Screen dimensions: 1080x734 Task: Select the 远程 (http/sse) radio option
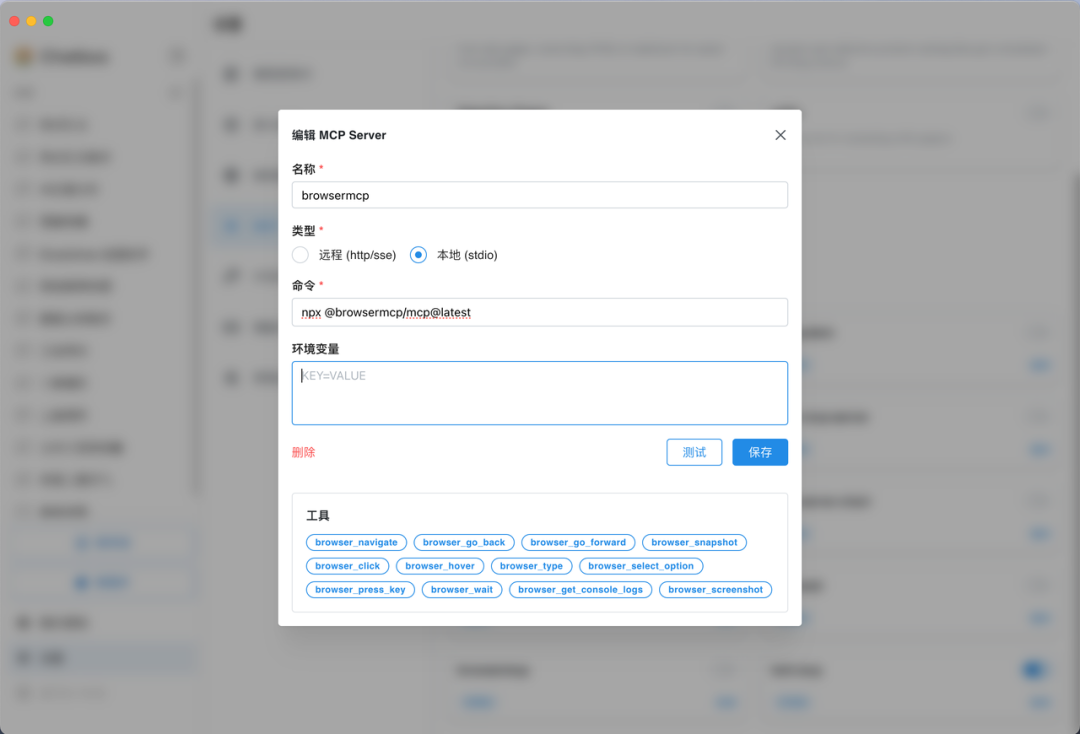[x=300, y=255]
